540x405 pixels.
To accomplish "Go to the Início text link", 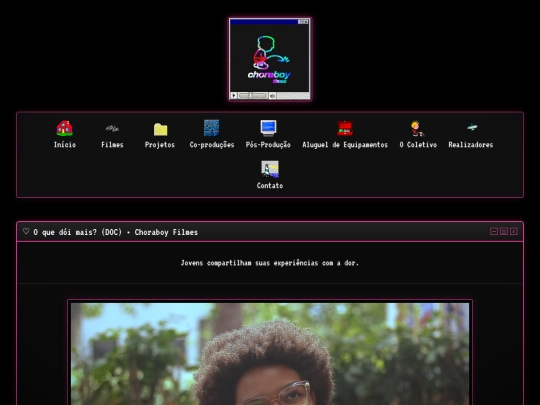I will tap(65, 145).
